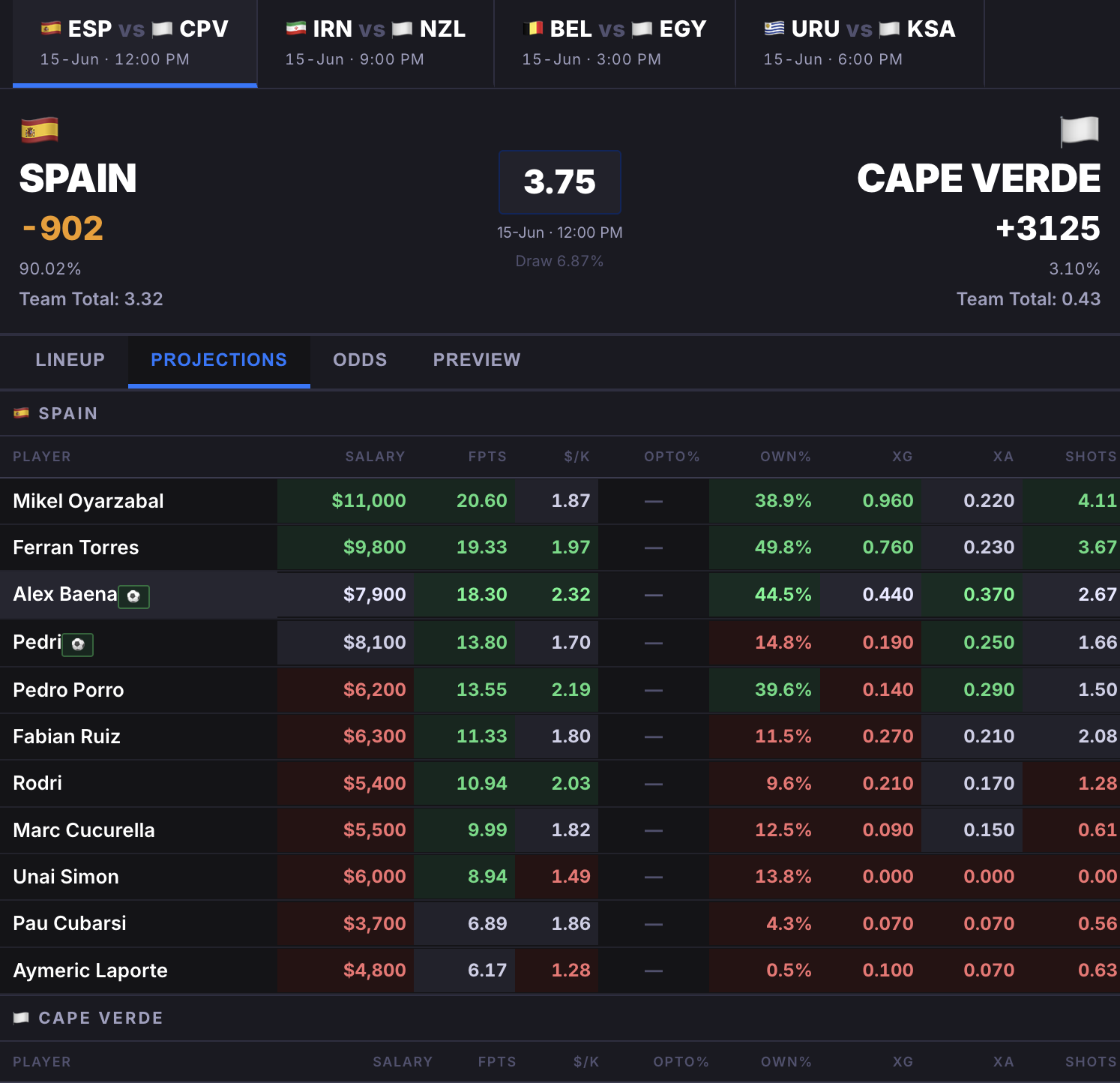Click the CAPE VERDE team name heading

(979, 178)
